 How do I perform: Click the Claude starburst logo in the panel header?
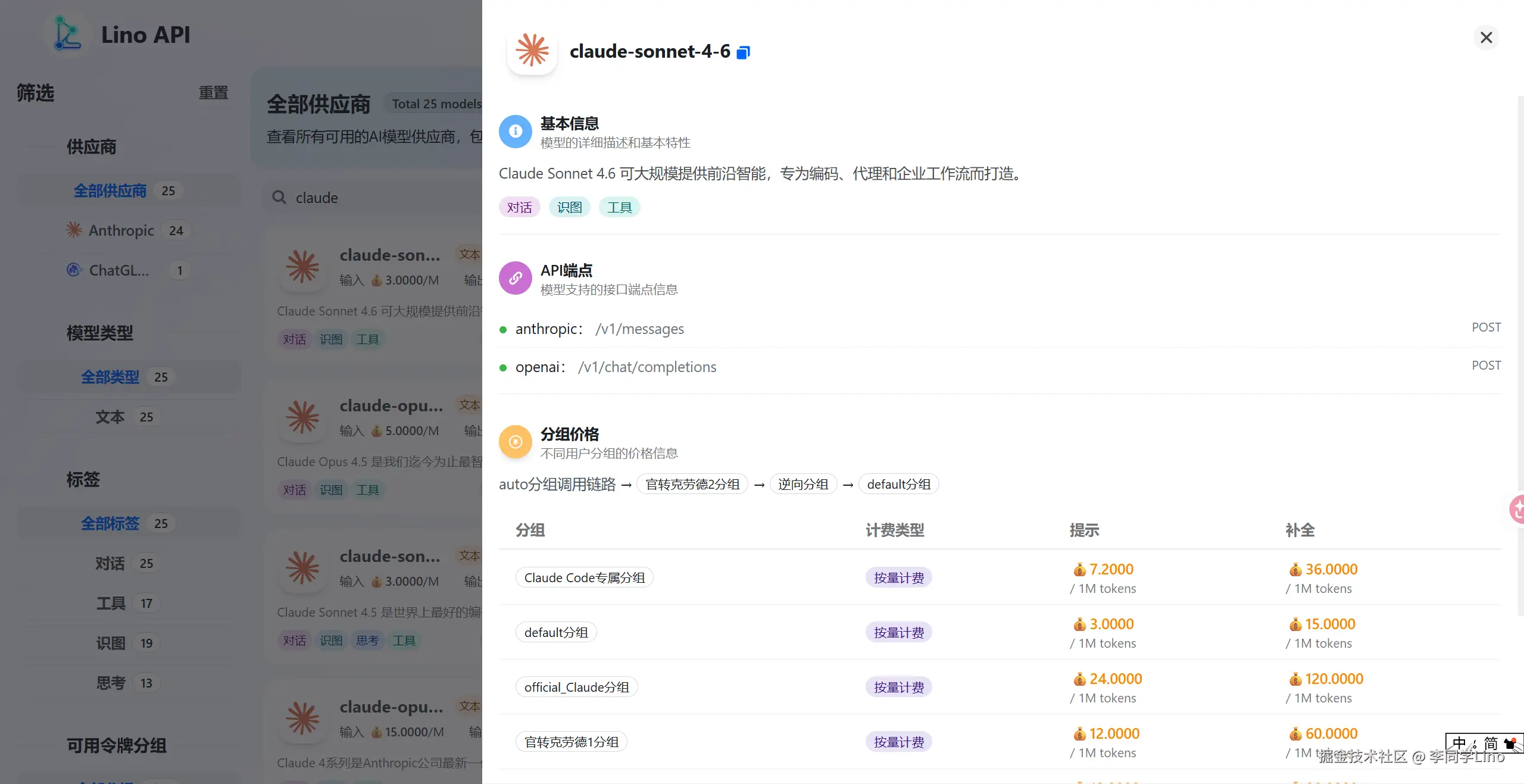[532, 50]
